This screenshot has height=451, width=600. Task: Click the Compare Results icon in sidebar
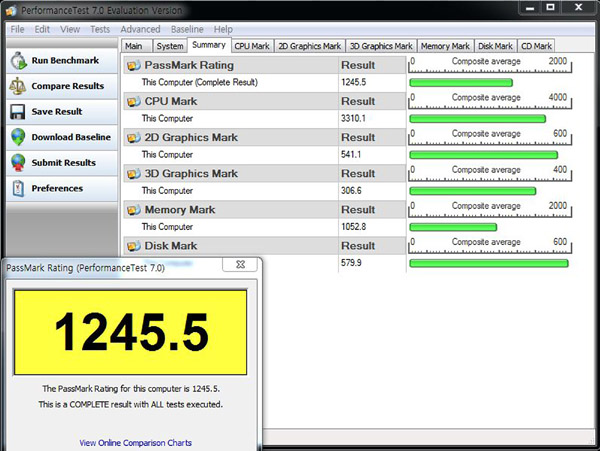point(17,86)
